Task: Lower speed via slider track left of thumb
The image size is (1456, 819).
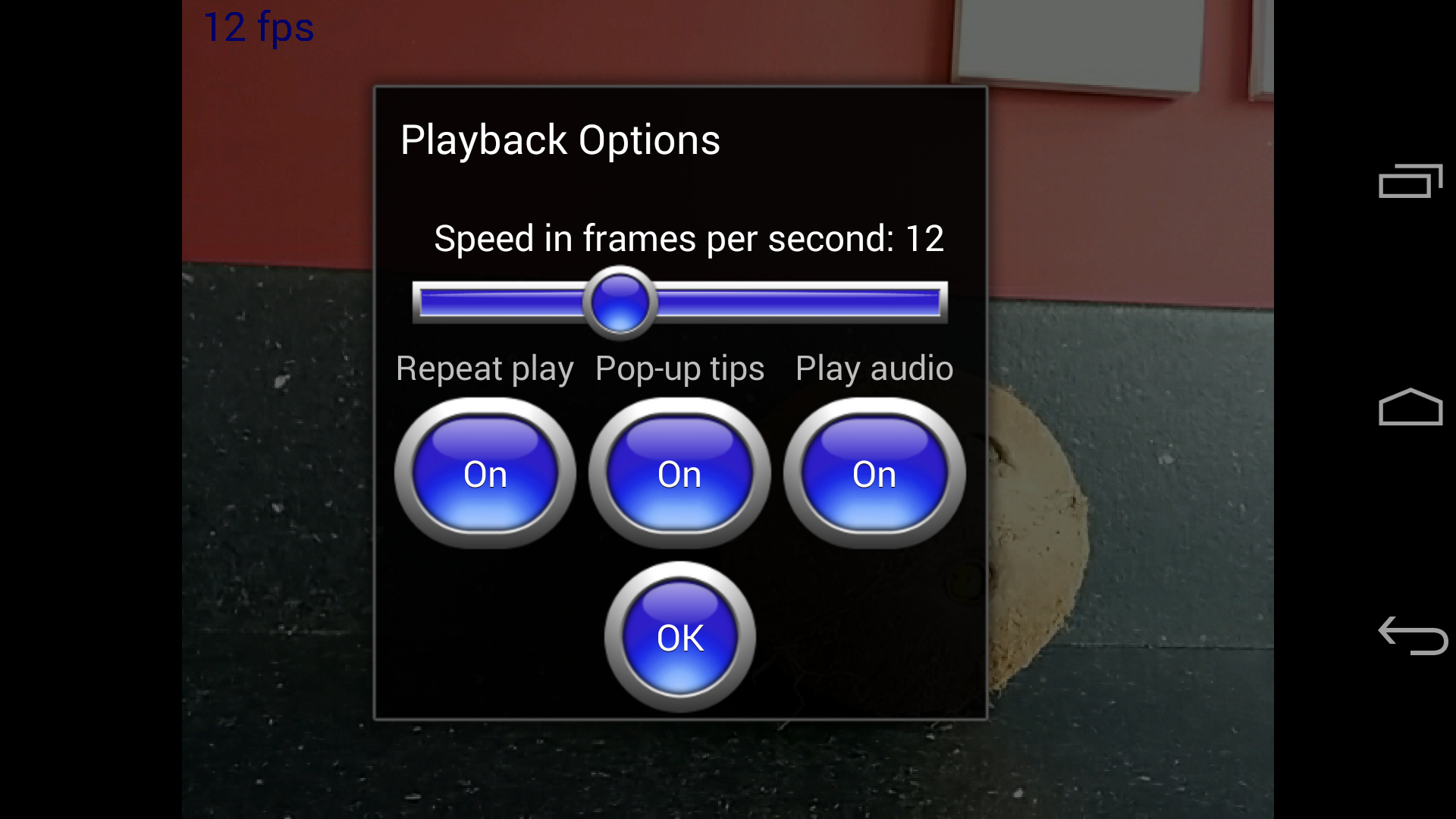Action: [500, 303]
